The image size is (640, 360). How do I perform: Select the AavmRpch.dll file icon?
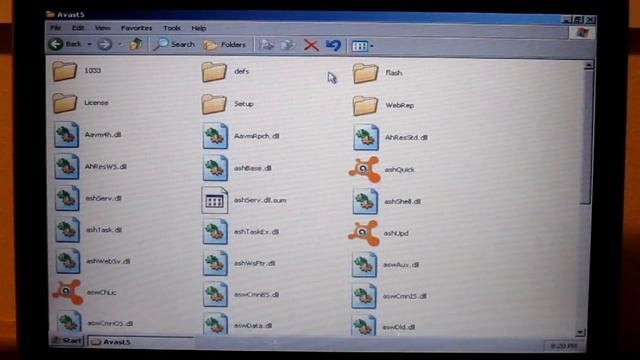[x=215, y=136]
